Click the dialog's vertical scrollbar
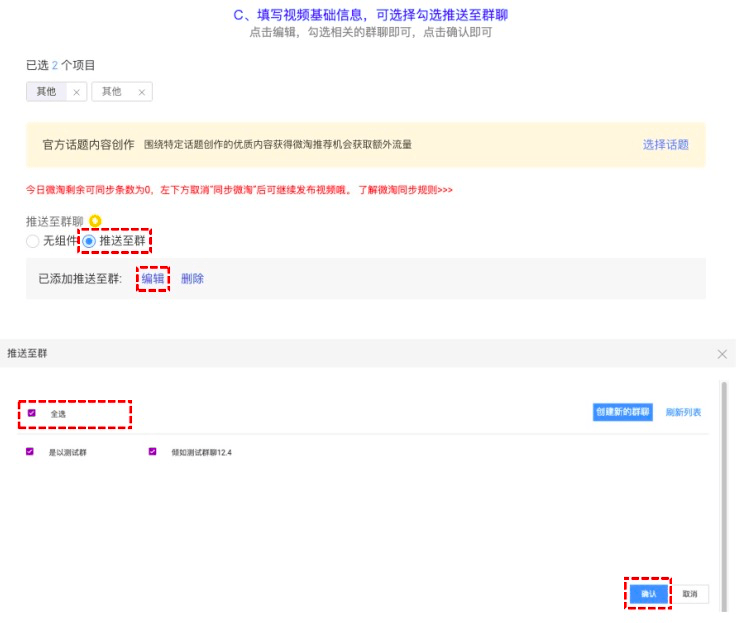 (x=723, y=480)
